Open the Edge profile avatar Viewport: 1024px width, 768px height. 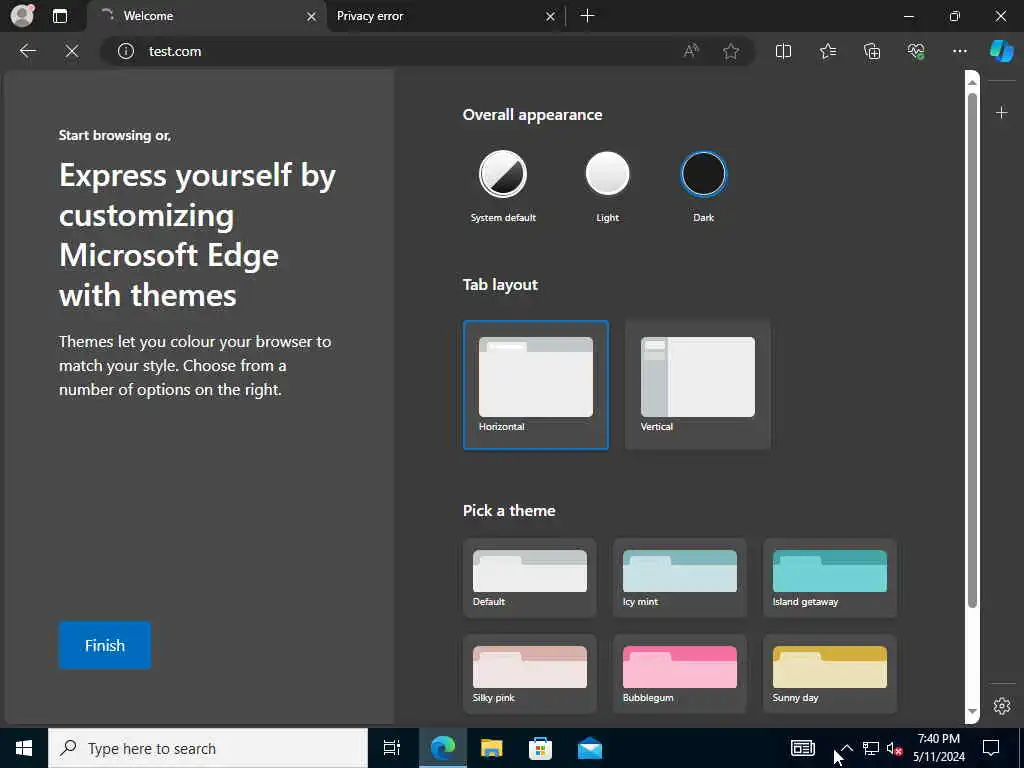pyautogui.click(x=22, y=16)
